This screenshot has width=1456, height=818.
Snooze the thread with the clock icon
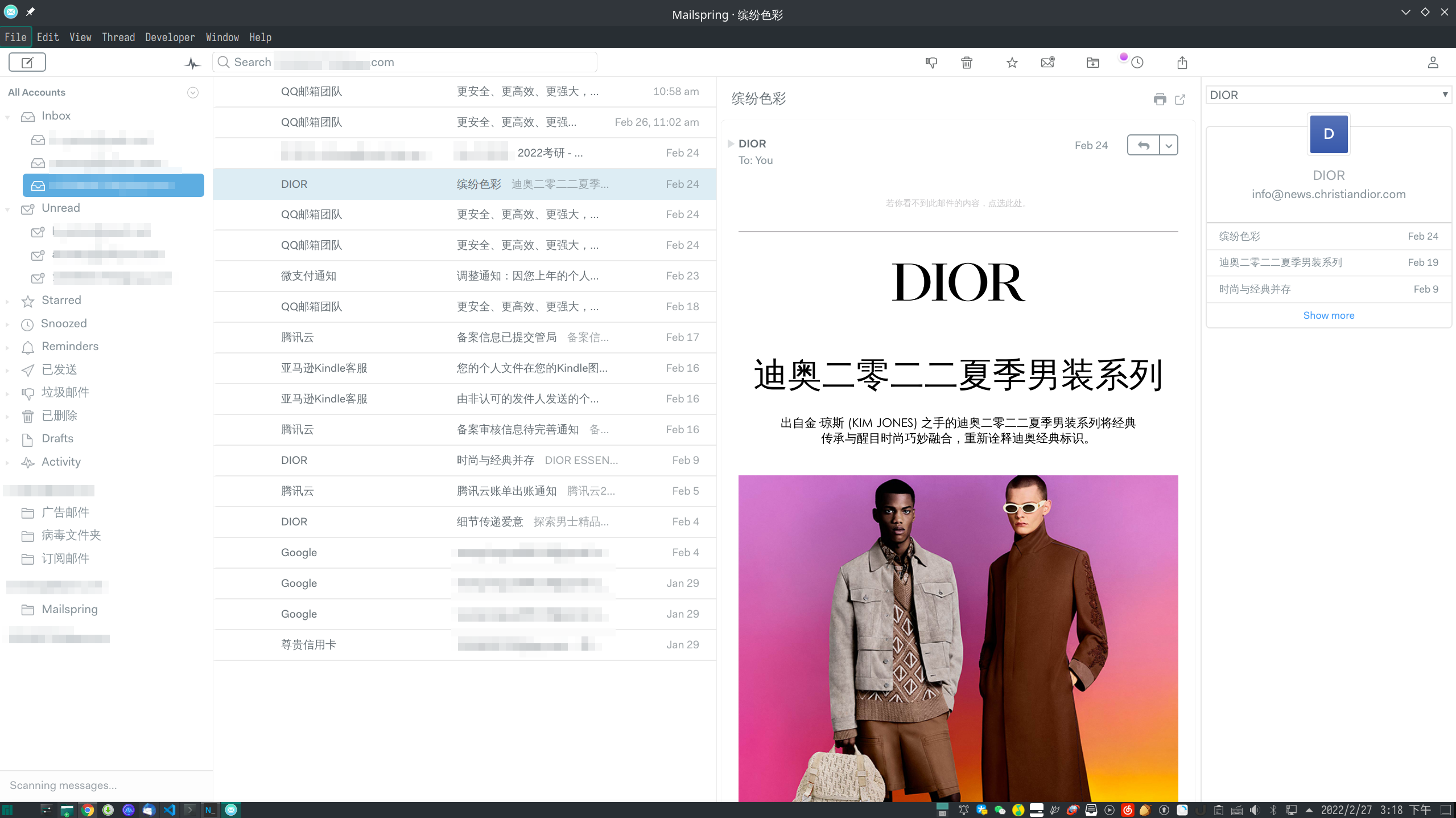(1137, 63)
